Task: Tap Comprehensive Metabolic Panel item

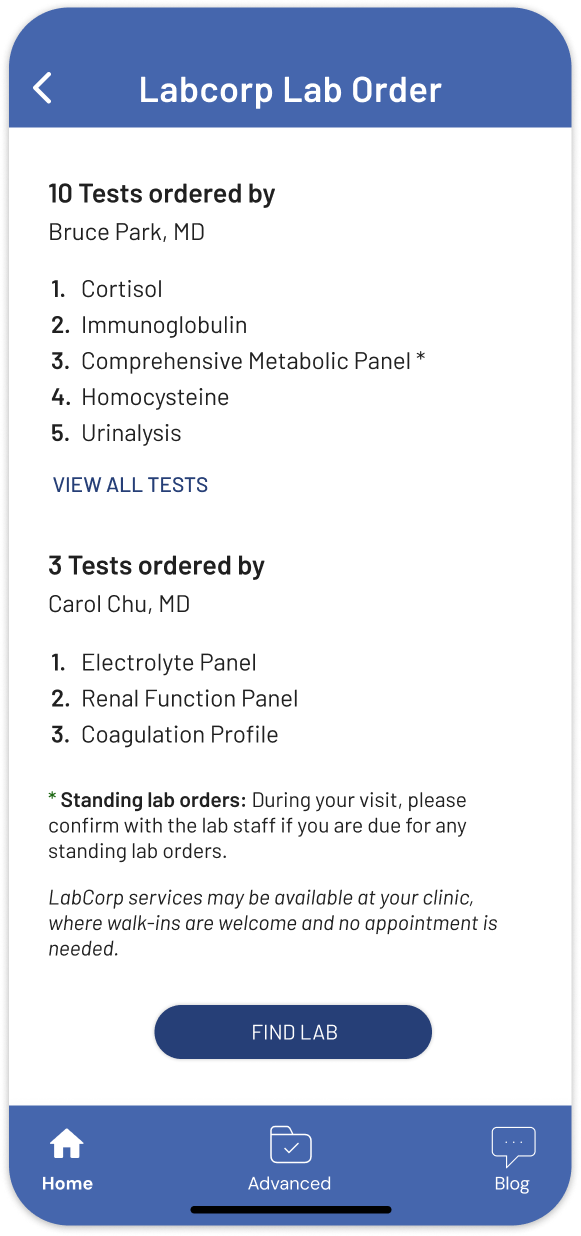Action: point(246,361)
